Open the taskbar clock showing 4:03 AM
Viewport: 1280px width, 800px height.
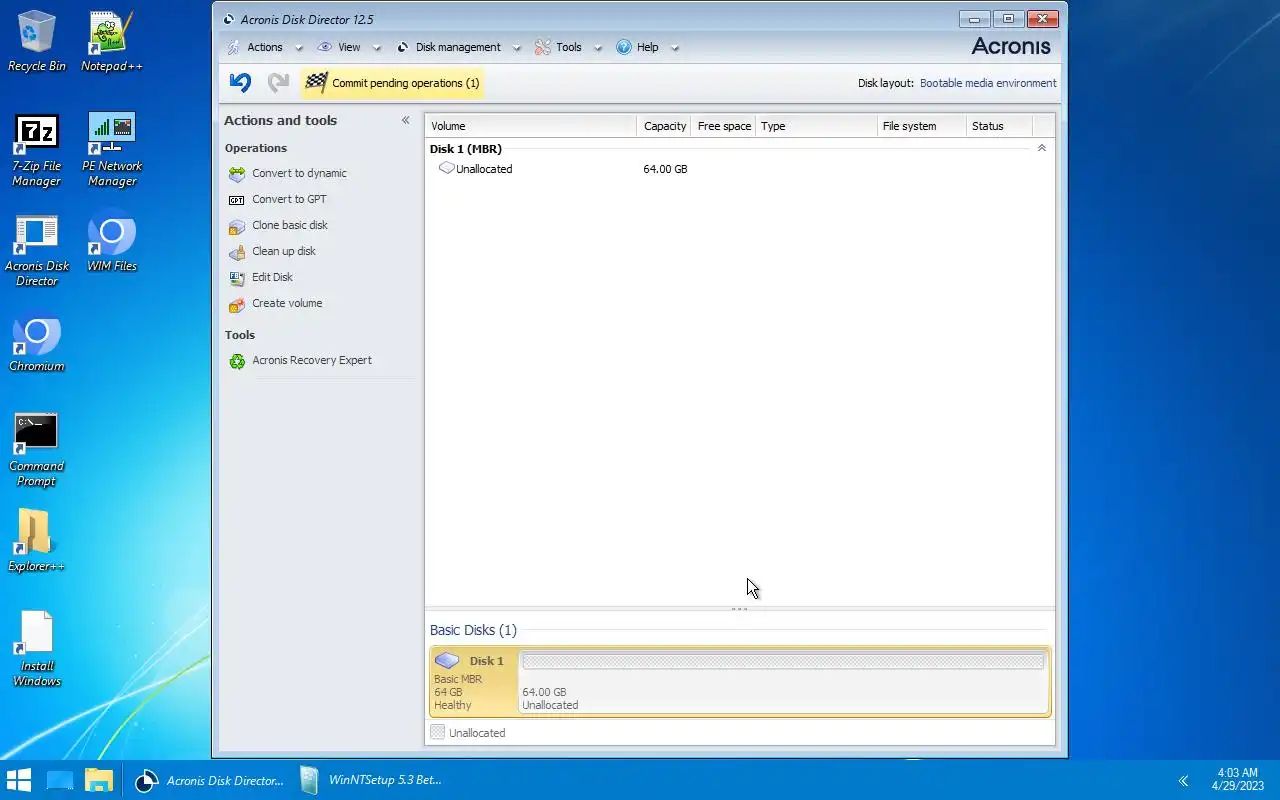[1237, 780]
